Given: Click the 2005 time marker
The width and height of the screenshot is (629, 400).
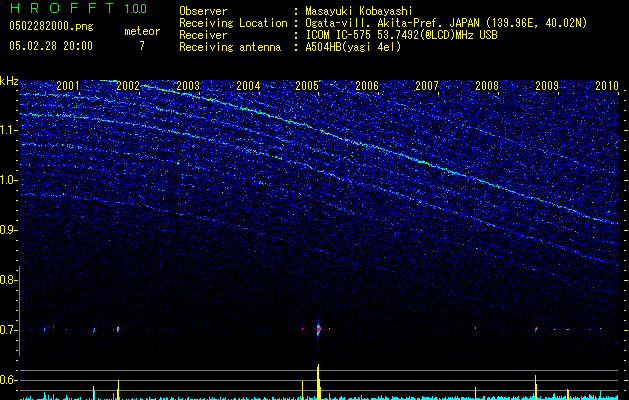Looking at the screenshot, I should pyautogui.click(x=307, y=85).
